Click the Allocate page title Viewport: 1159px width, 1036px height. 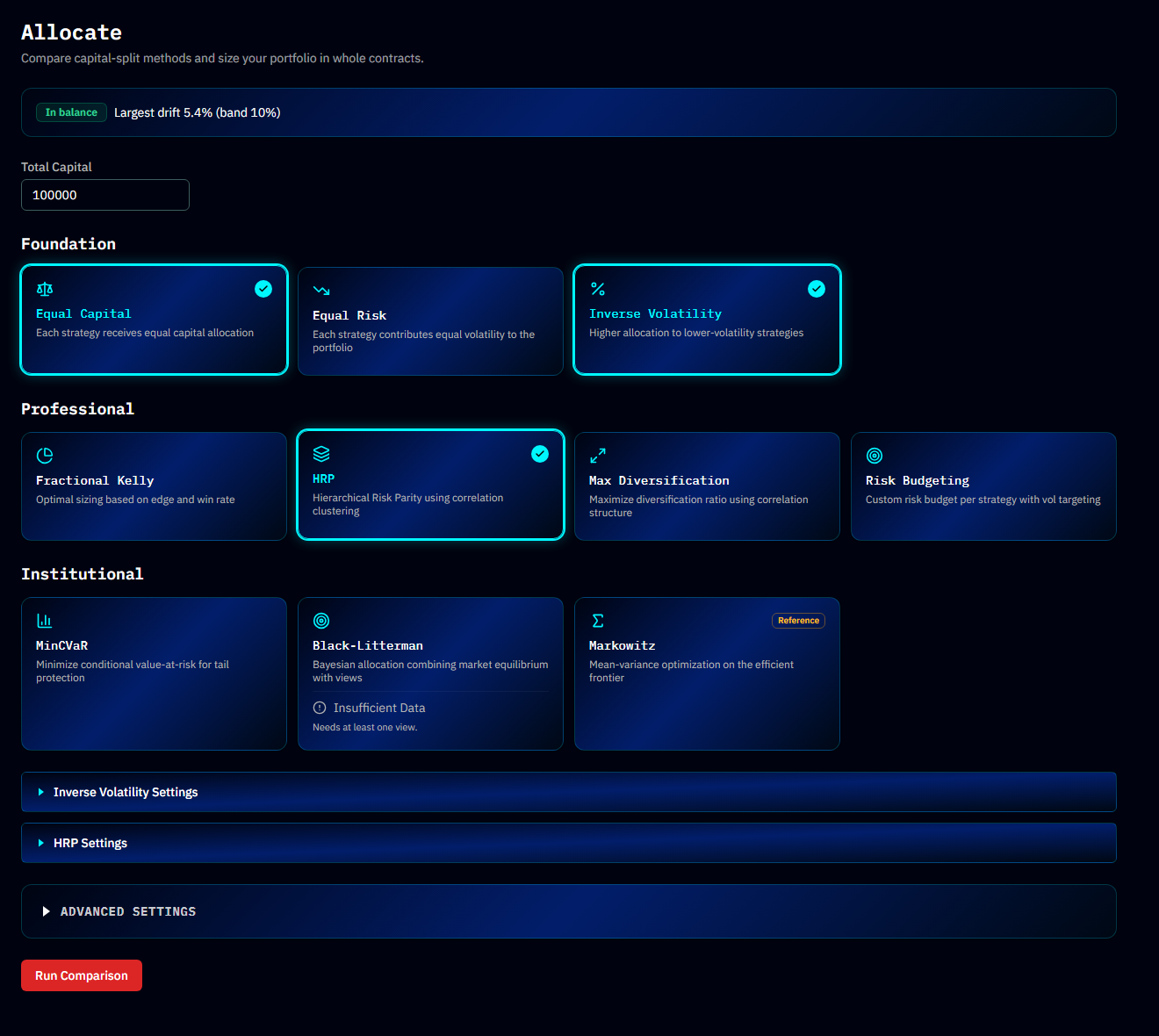tap(71, 32)
